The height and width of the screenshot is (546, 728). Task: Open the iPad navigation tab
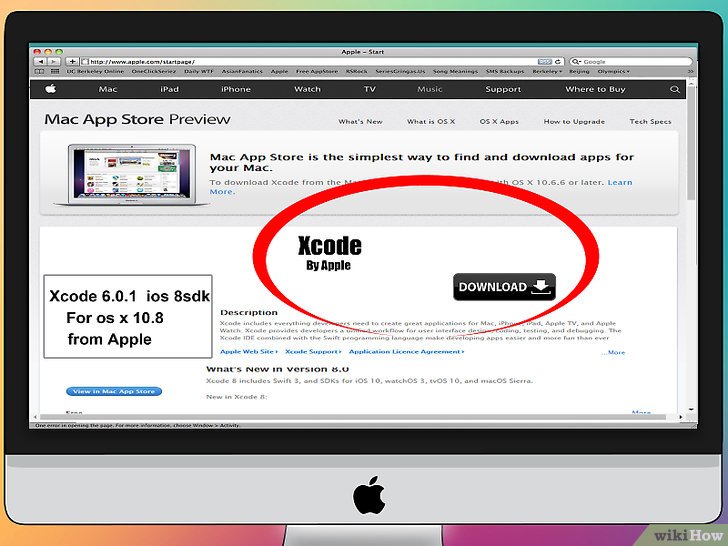point(169,89)
